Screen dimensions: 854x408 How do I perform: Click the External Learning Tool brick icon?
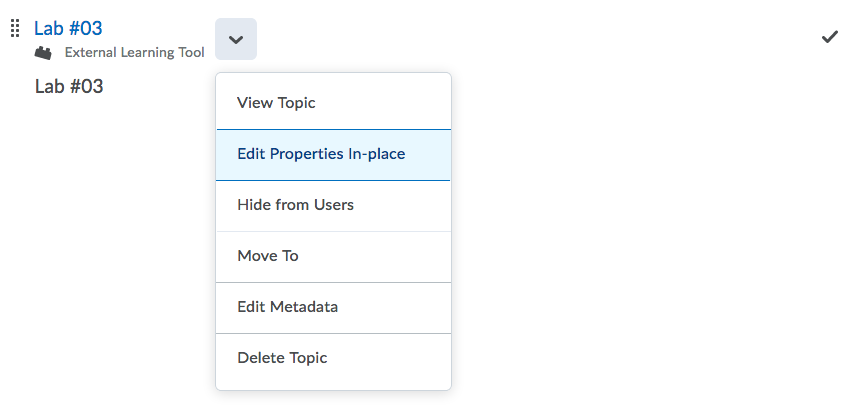pyautogui.click(x=43, y=53)
